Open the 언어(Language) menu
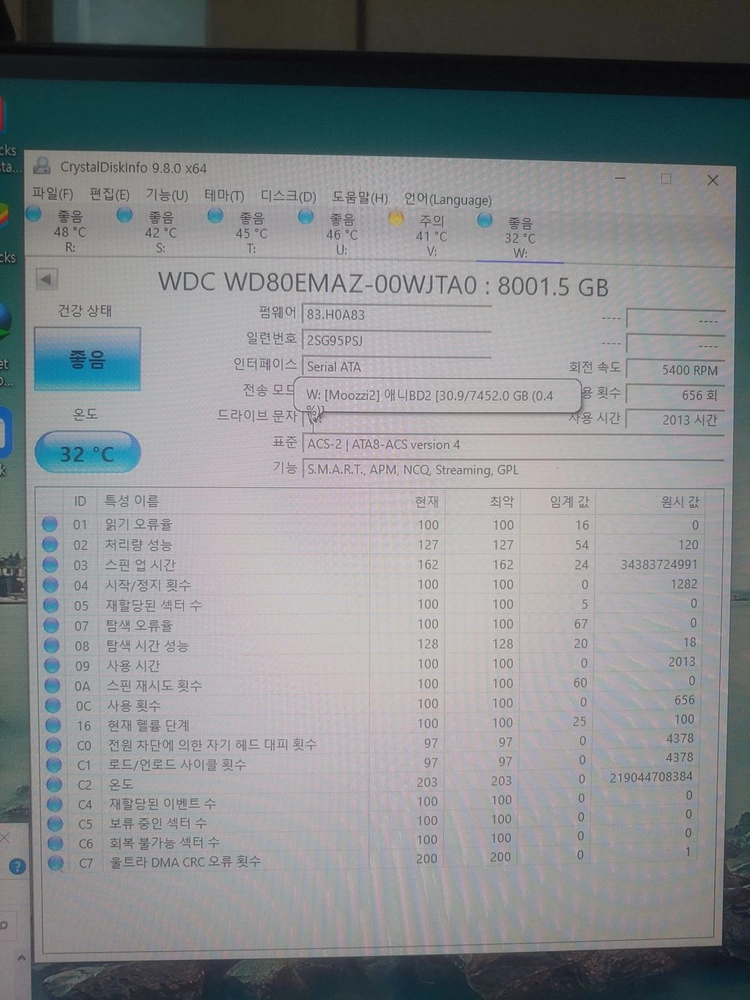The width and height of the screenshot is (750, 1000). coord(448,200)
